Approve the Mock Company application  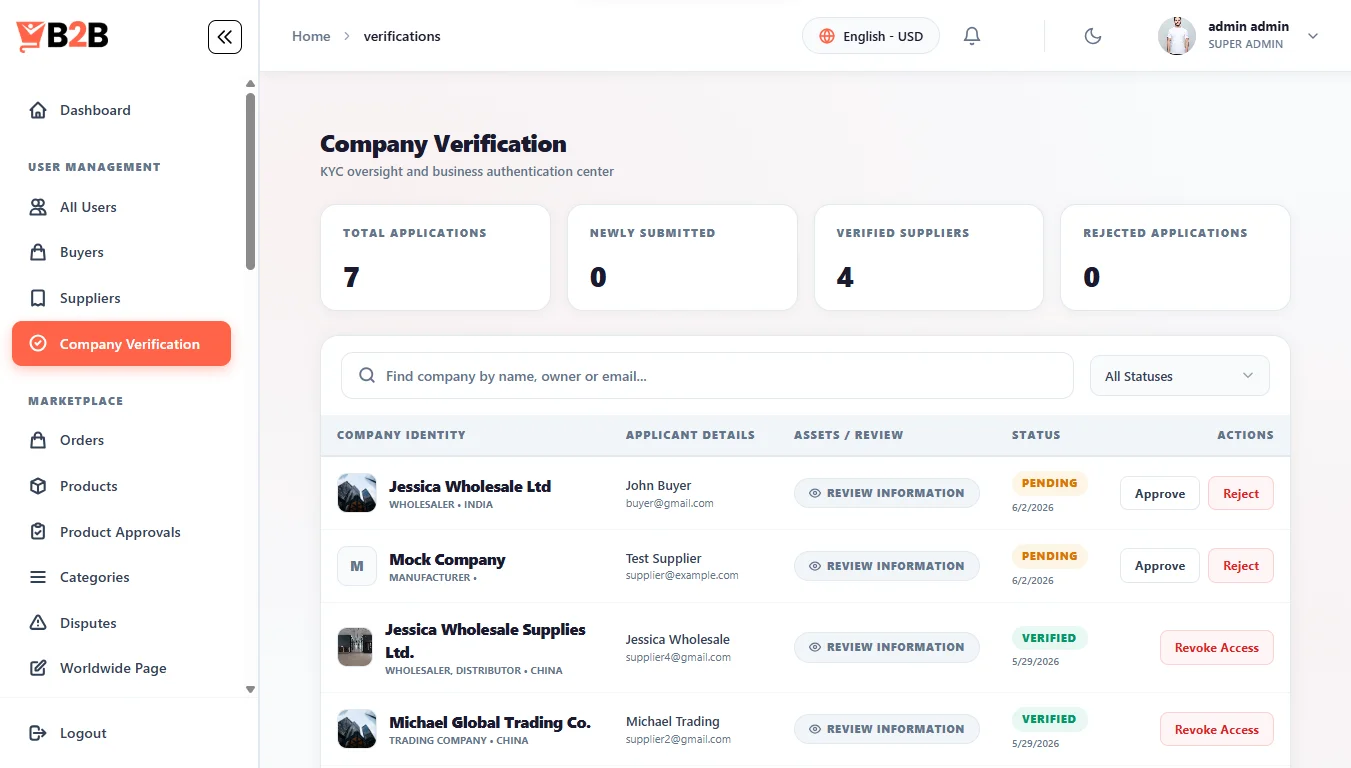1160,566
